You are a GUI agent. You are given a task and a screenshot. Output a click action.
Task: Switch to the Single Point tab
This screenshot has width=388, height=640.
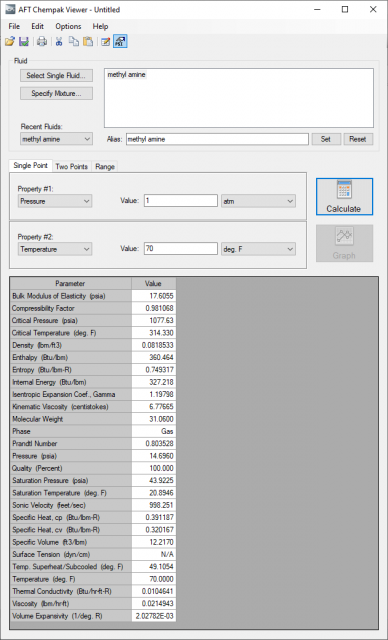click(x=31, y=165)
